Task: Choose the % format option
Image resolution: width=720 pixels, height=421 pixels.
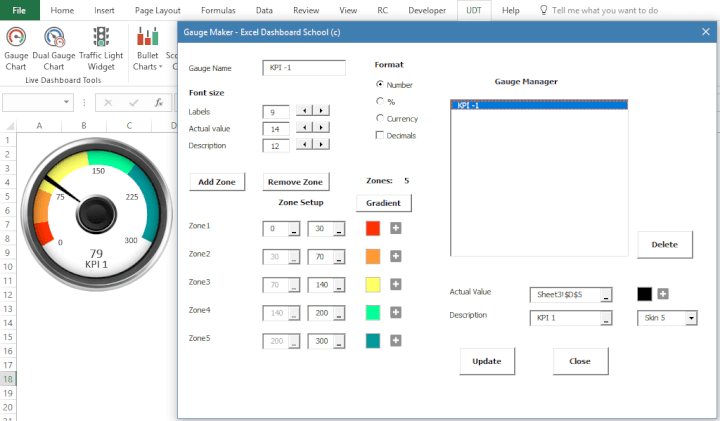Action: pos(380,101)
